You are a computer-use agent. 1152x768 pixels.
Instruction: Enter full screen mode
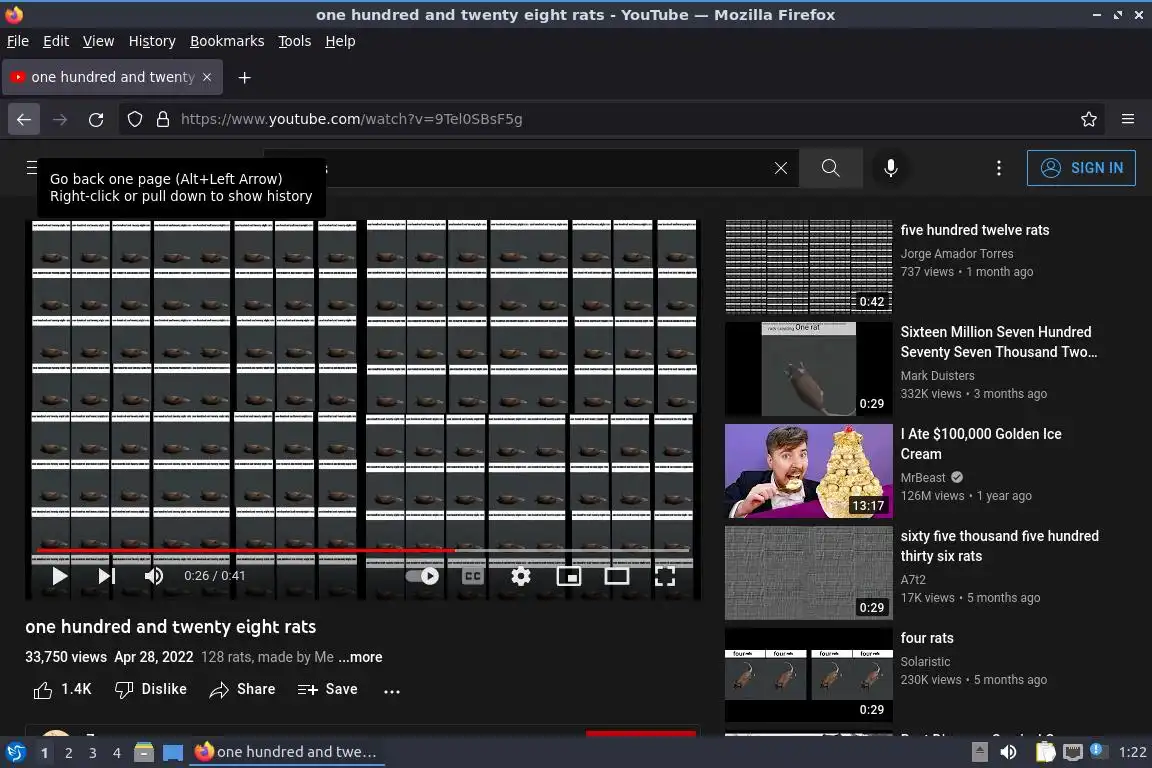coord(665,576)
